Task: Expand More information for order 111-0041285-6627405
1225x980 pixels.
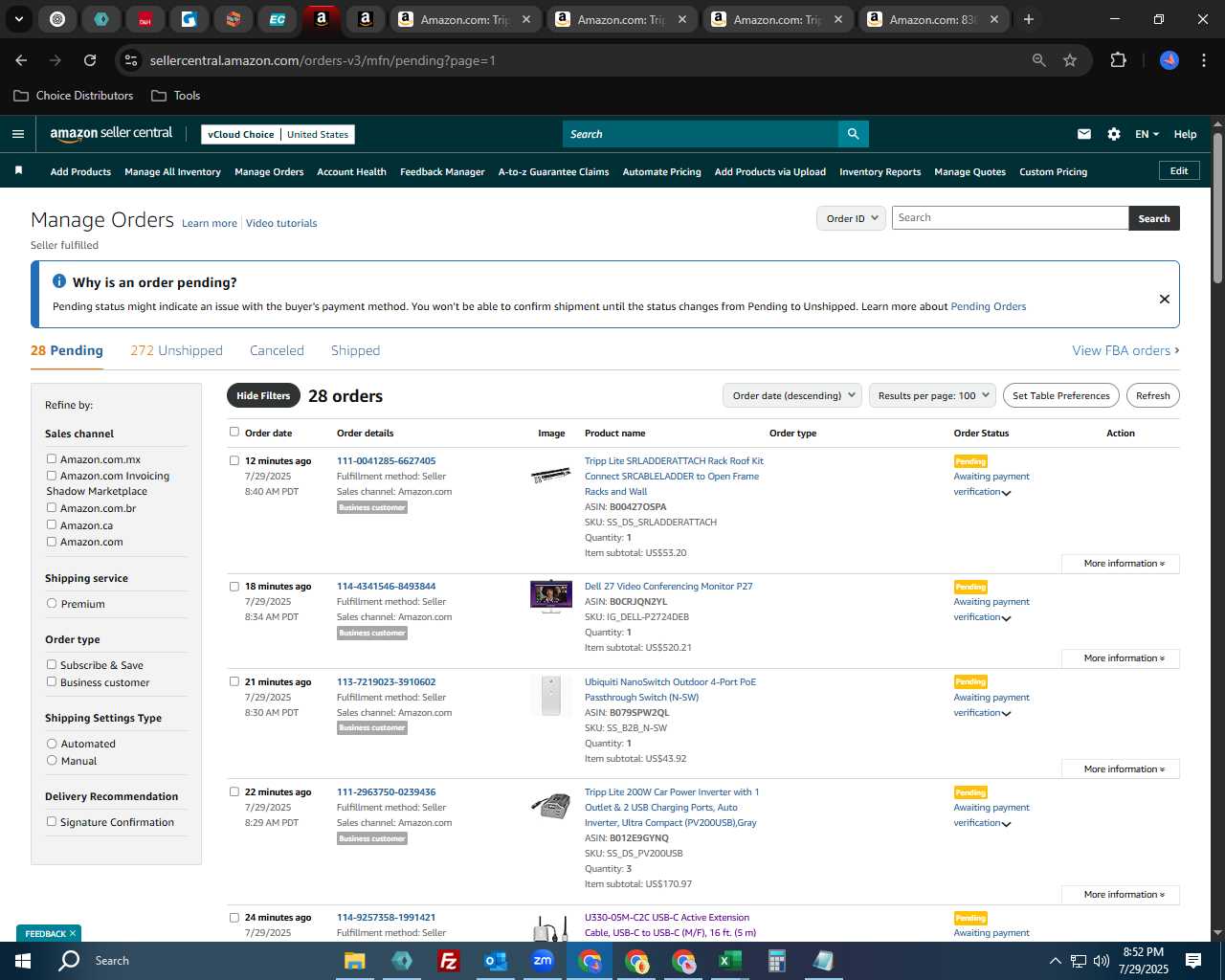Action: [1121, 564]
